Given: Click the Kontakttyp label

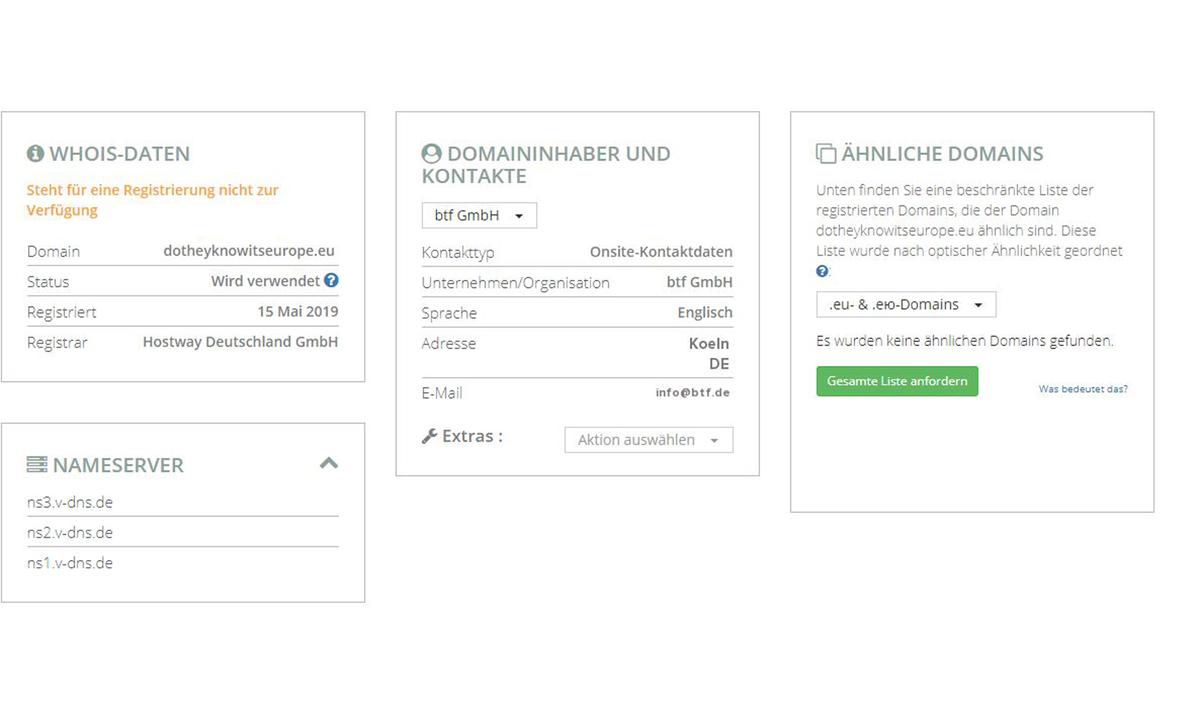Looking at the screenshot, I should [x=458, y=253].
